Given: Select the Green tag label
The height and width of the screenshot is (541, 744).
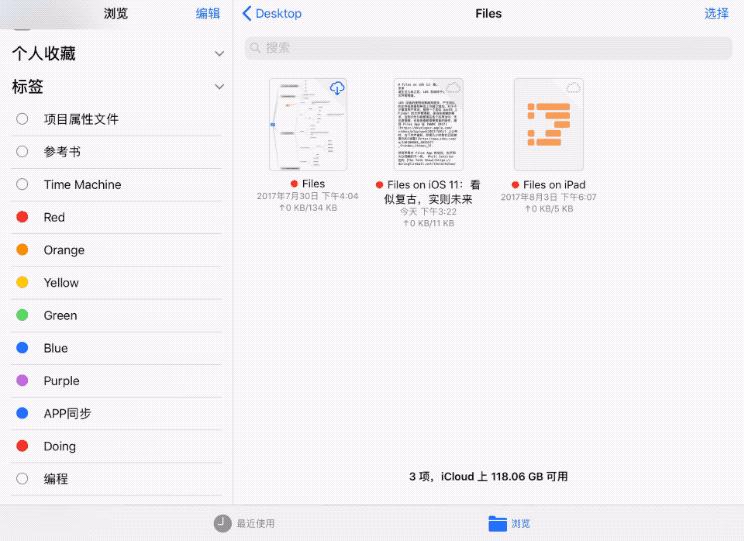Looking at the screenshot, I should click(x=60, y=316).
